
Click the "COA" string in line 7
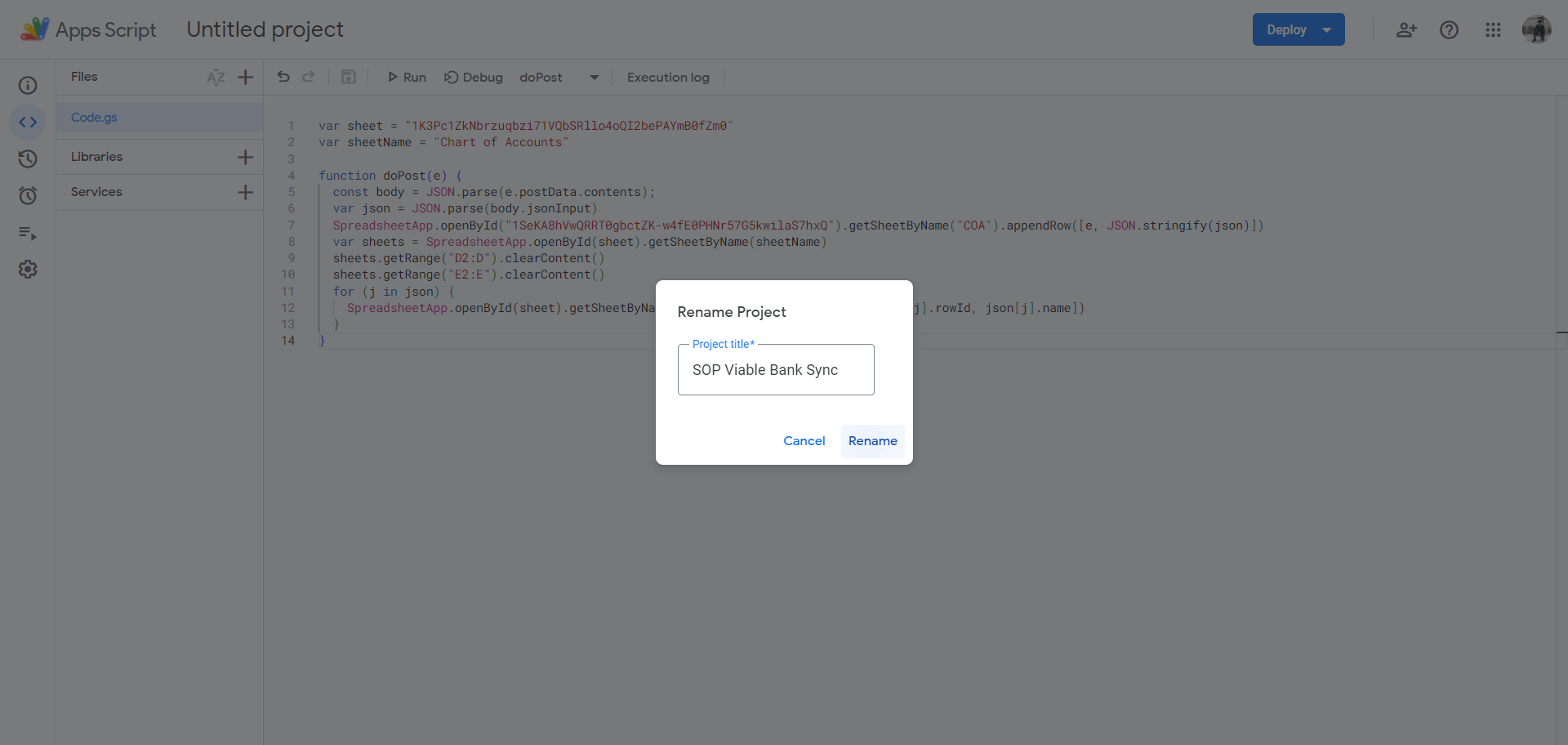point(973,225)
